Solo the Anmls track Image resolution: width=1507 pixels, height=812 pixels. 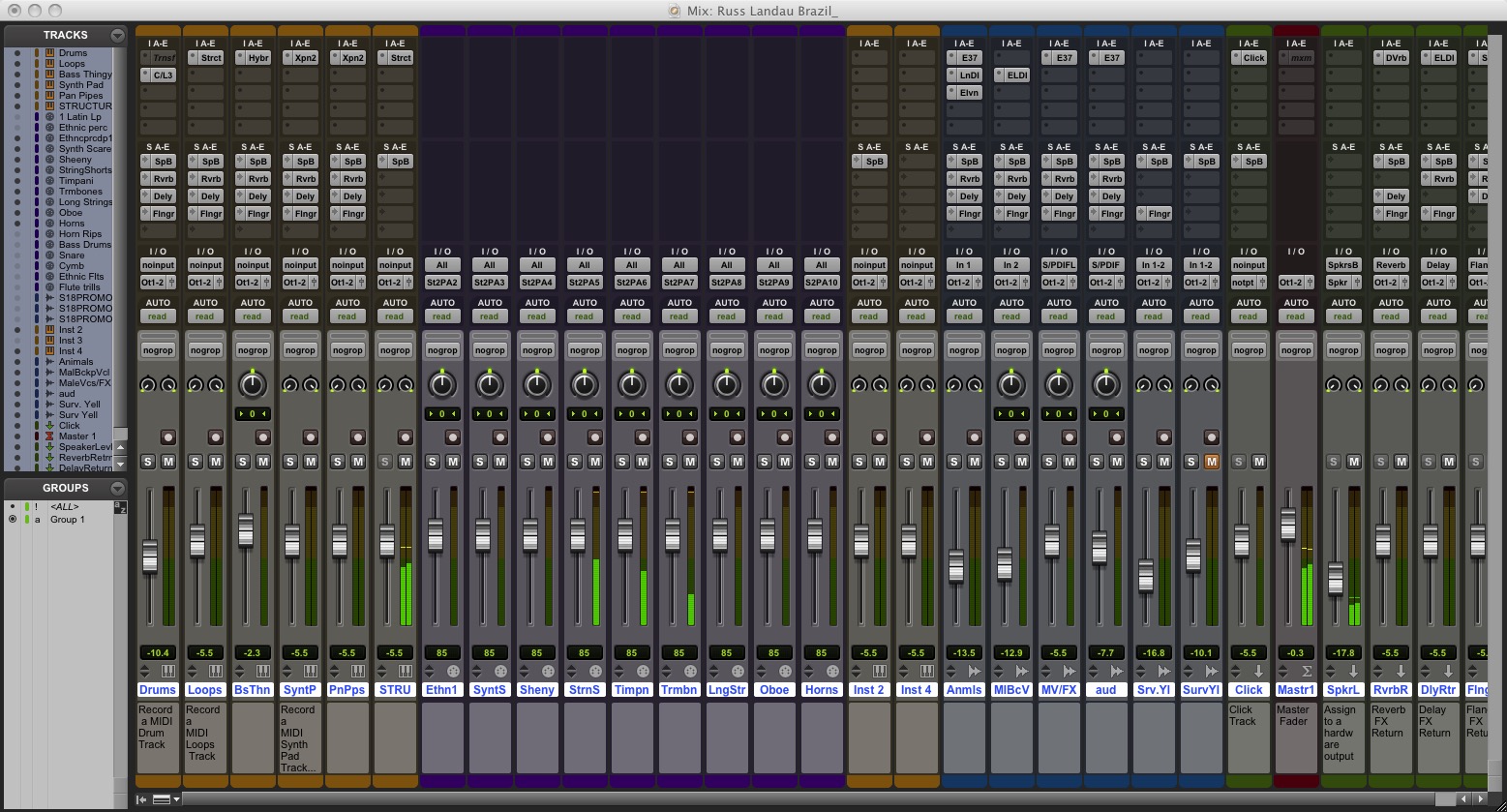[x=954, y=462]
